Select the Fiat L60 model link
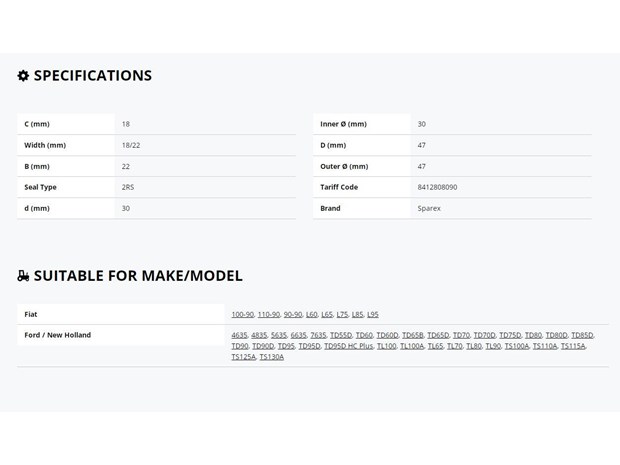Screen dimensions: 620x465 [312, 314]
